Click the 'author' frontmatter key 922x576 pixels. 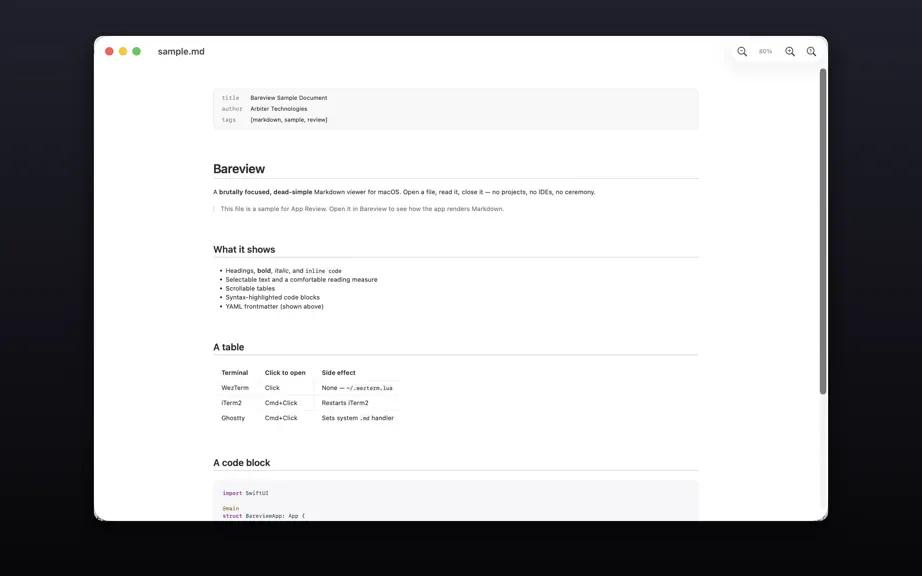click(232, 109)
